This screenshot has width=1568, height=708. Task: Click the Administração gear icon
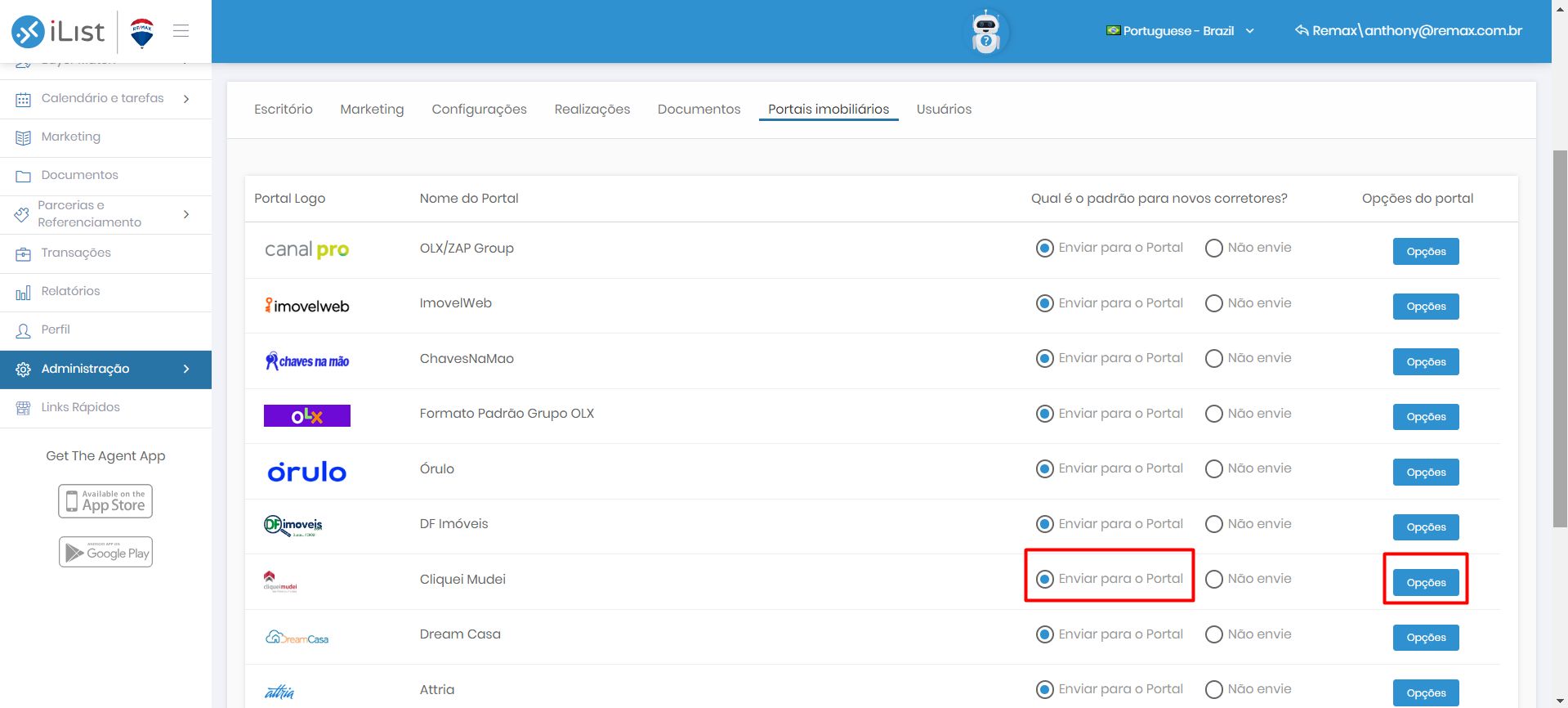[23, 370]
